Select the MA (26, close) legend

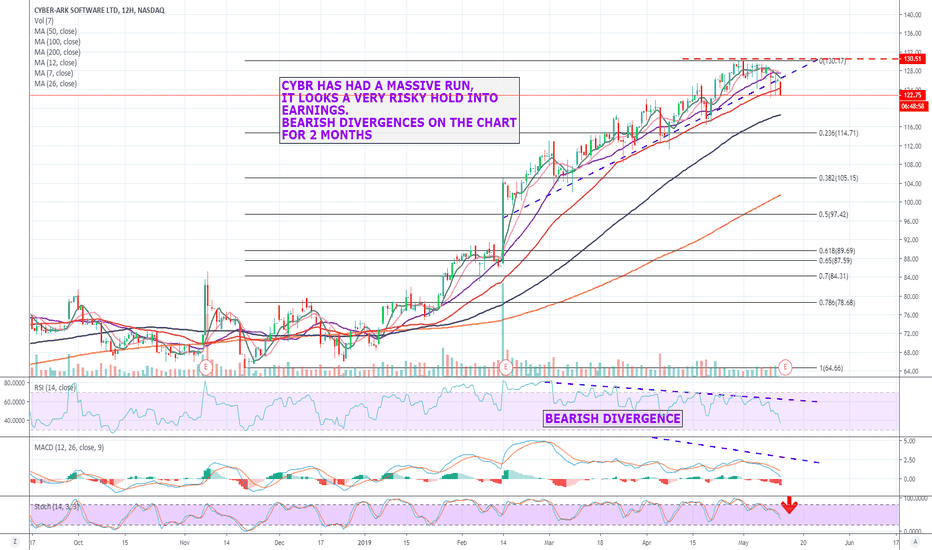coord(55,84)
